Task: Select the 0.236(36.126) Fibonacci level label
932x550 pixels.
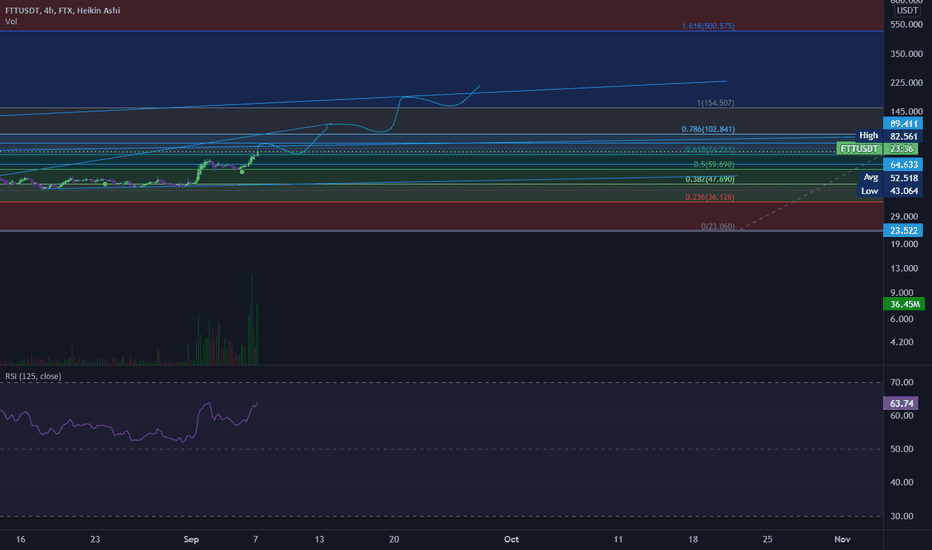Action: pyautogui.click(x=710, y=197)
